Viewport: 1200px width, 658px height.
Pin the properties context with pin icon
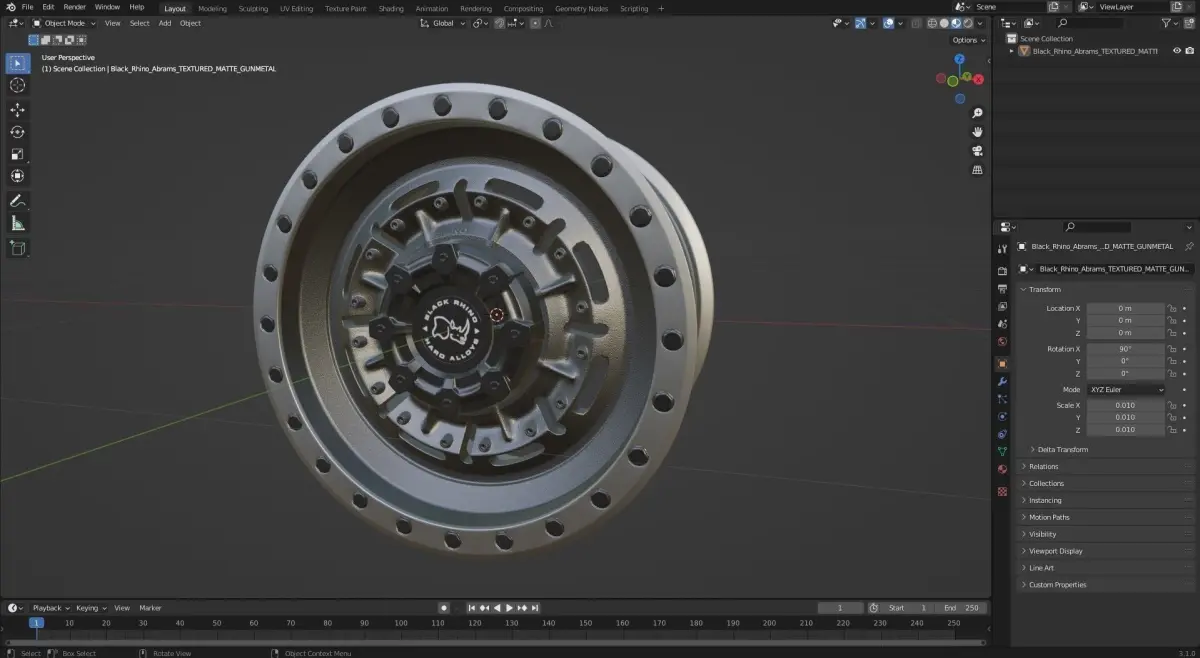(x=1189, y=246)
